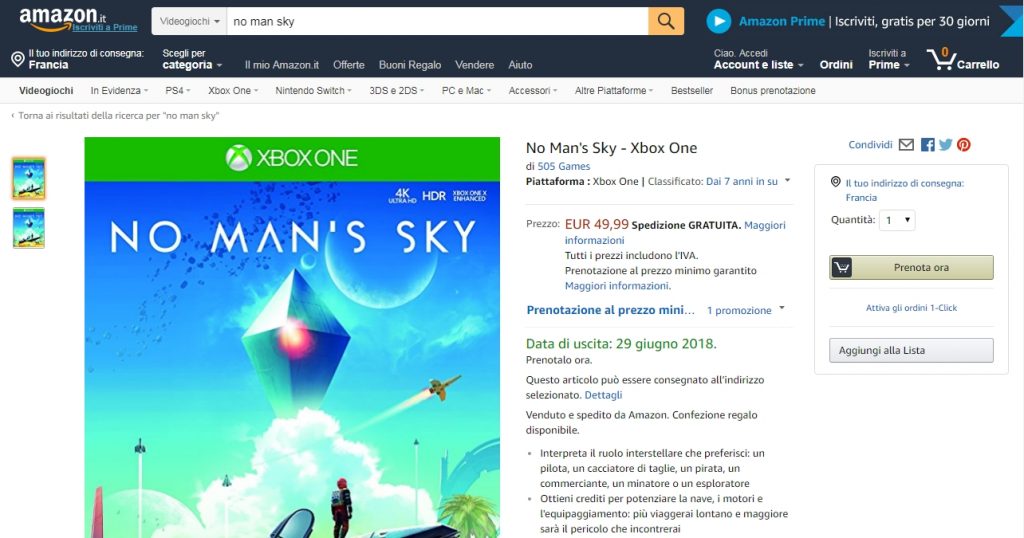Select the second product thumbnail image
Image resolution: width=1024 pixels, height=538 pixels.
(x=29, y=228)
